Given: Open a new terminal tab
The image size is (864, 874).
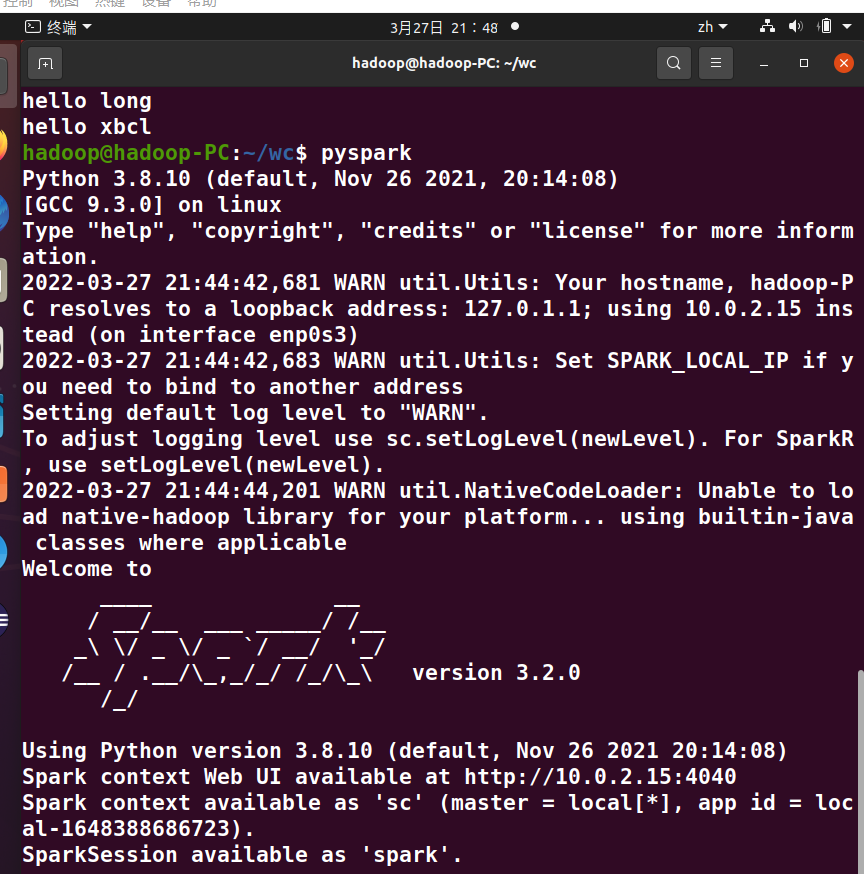Looking at the screenshot, I should tap(45, 64).
